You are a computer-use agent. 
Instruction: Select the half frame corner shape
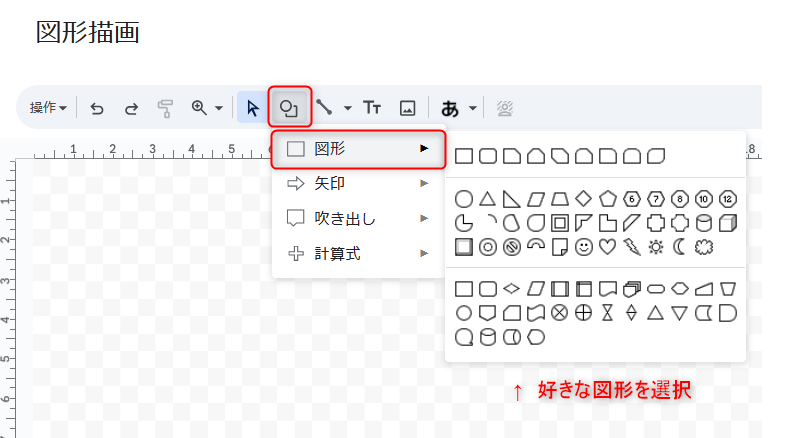[584, 223]
